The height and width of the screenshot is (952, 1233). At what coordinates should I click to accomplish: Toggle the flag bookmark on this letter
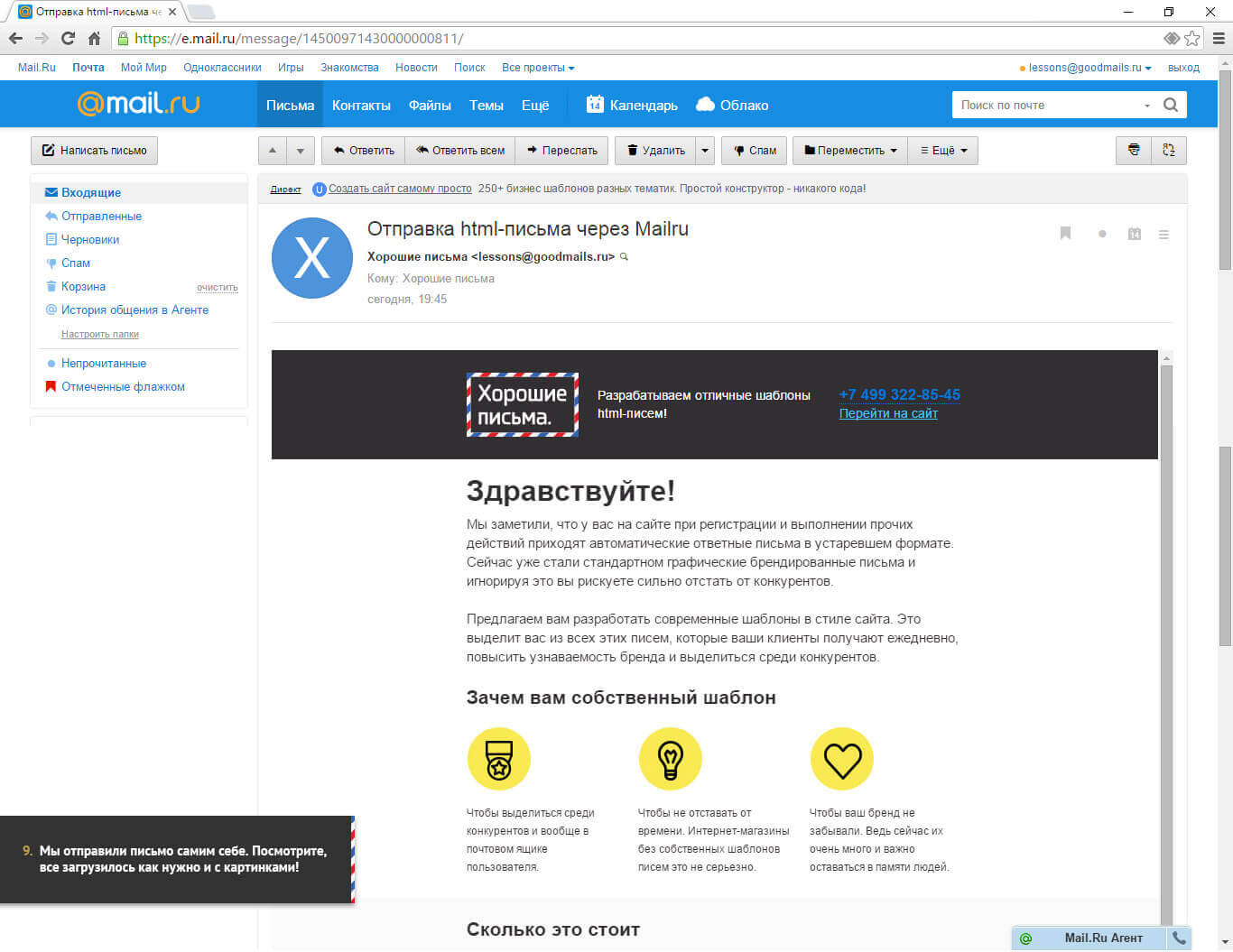pos(1065,234)
